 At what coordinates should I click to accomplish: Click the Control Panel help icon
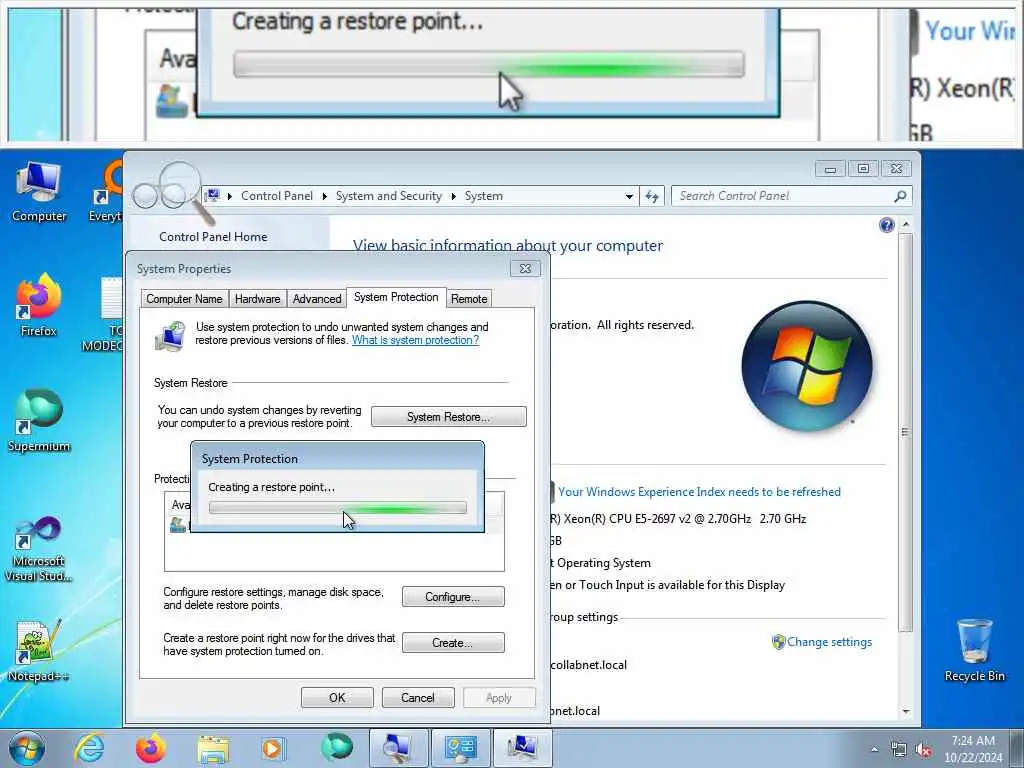point(886,225)
